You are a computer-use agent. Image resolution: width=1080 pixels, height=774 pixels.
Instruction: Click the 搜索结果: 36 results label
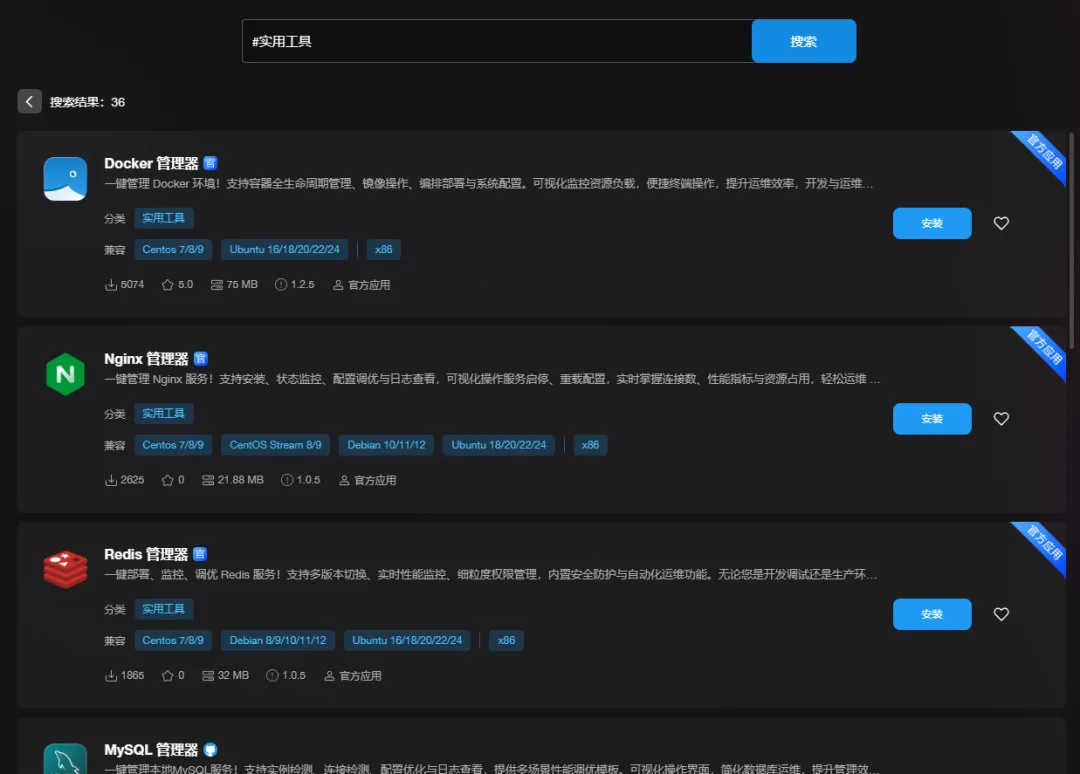tap(87, 102)
